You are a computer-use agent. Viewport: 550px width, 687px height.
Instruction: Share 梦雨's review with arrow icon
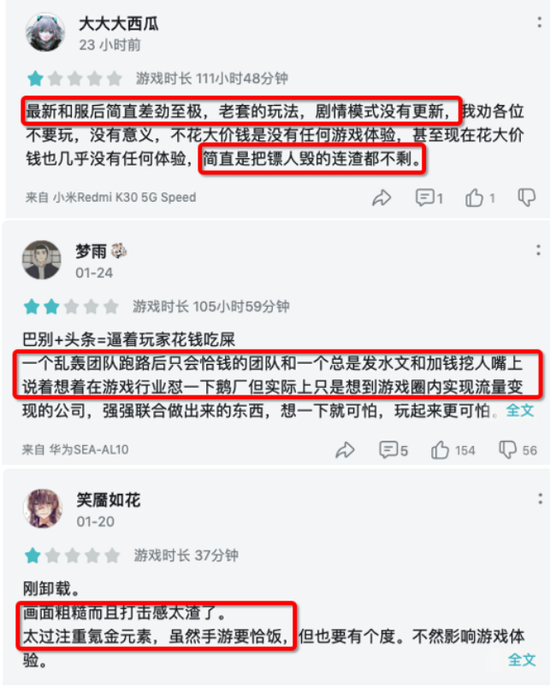point(345,450)
